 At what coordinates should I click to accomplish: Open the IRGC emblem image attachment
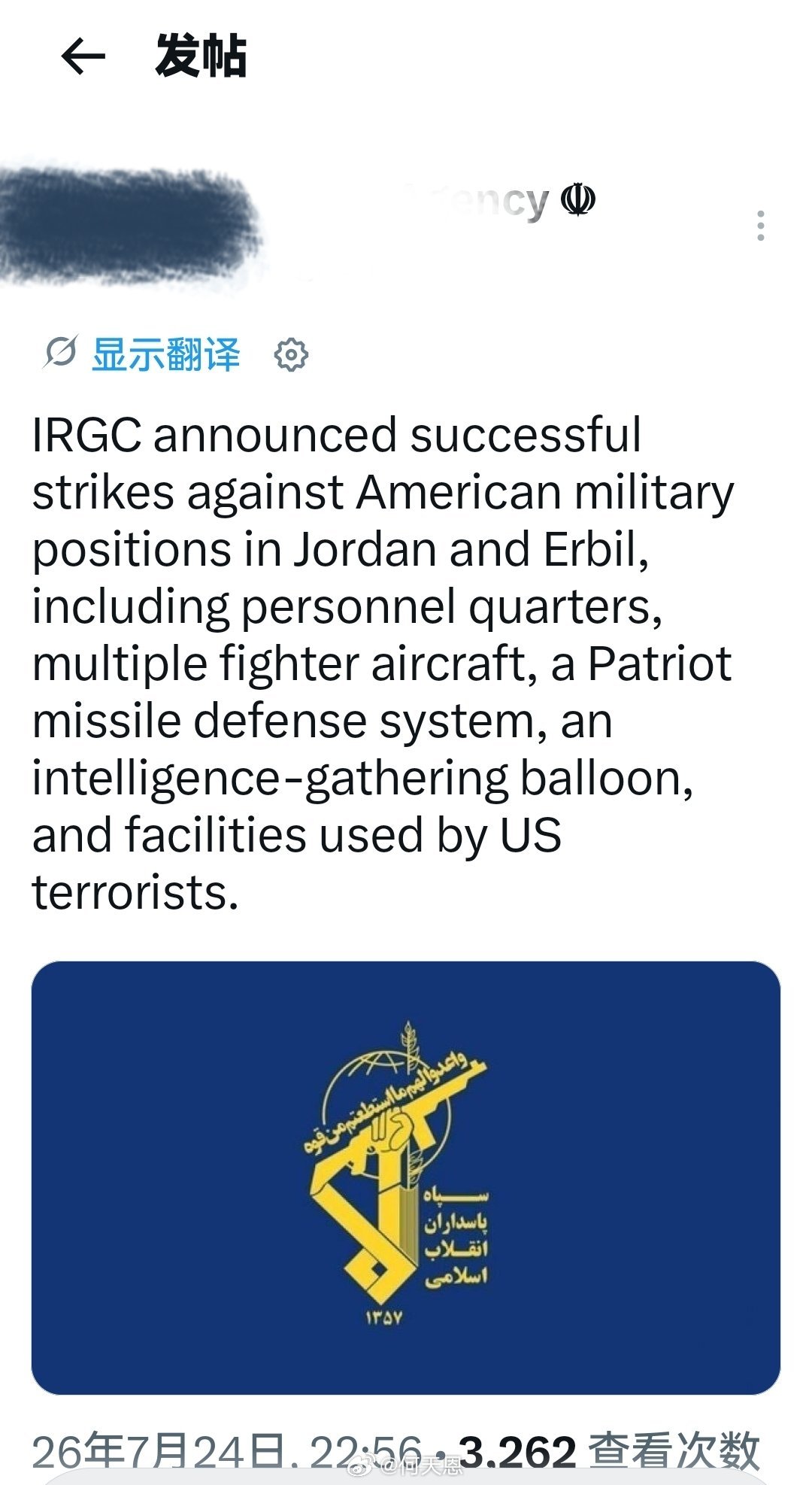[x=406, y=1178]
